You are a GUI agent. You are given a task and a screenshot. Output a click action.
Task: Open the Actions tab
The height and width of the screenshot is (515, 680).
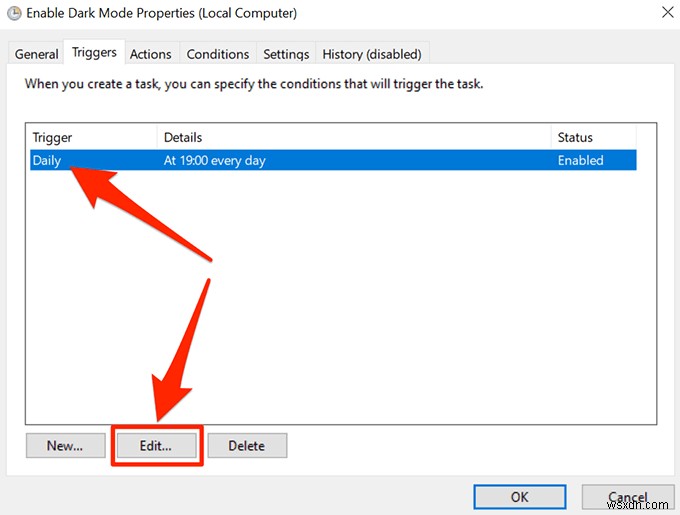tap(150, 54)
